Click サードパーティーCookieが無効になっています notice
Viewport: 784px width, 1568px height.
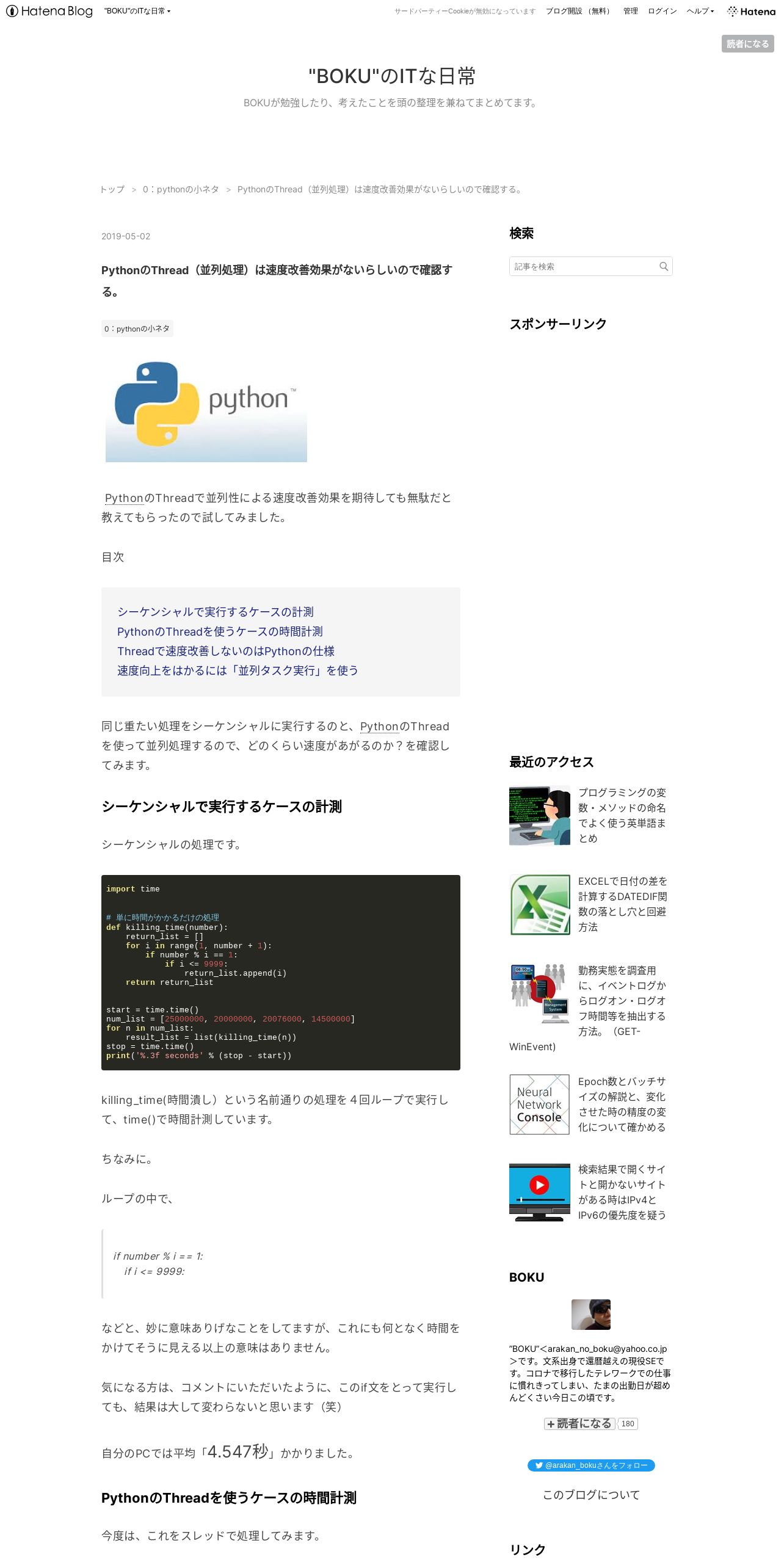(465, 11)
